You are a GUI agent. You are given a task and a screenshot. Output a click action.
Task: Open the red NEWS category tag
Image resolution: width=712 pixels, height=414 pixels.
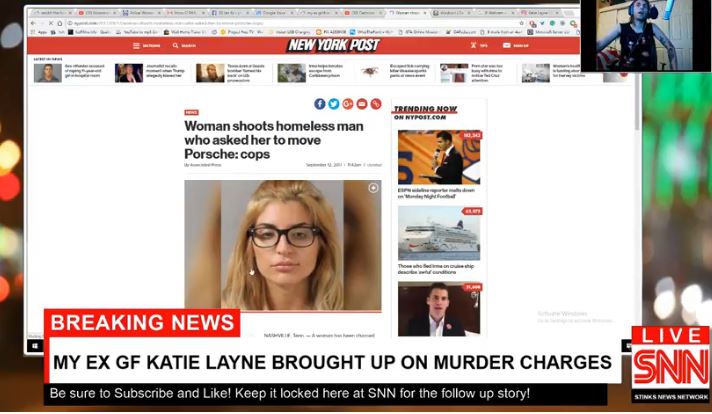191,112
